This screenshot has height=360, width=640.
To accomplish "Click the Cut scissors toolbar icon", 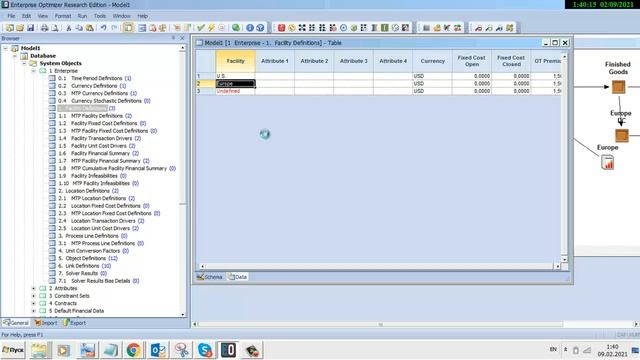I will click(69, 28).
